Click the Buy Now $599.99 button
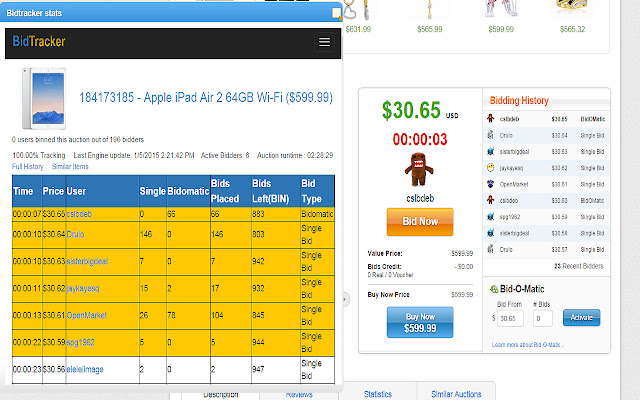The width and height of the screenshot is (640, 400). pos(420,322)
